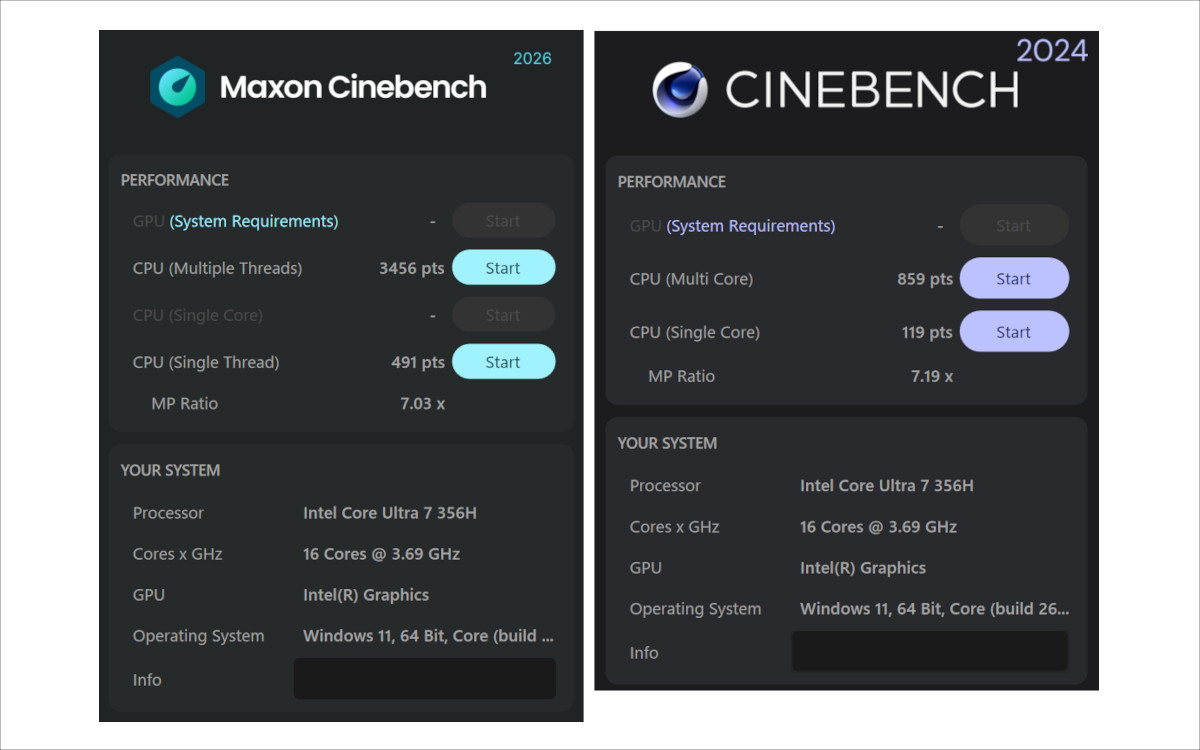Screen dimensions: 1200x750
Task: Click the MP Ratio 7.19 x value
Action: click(932, 376)
